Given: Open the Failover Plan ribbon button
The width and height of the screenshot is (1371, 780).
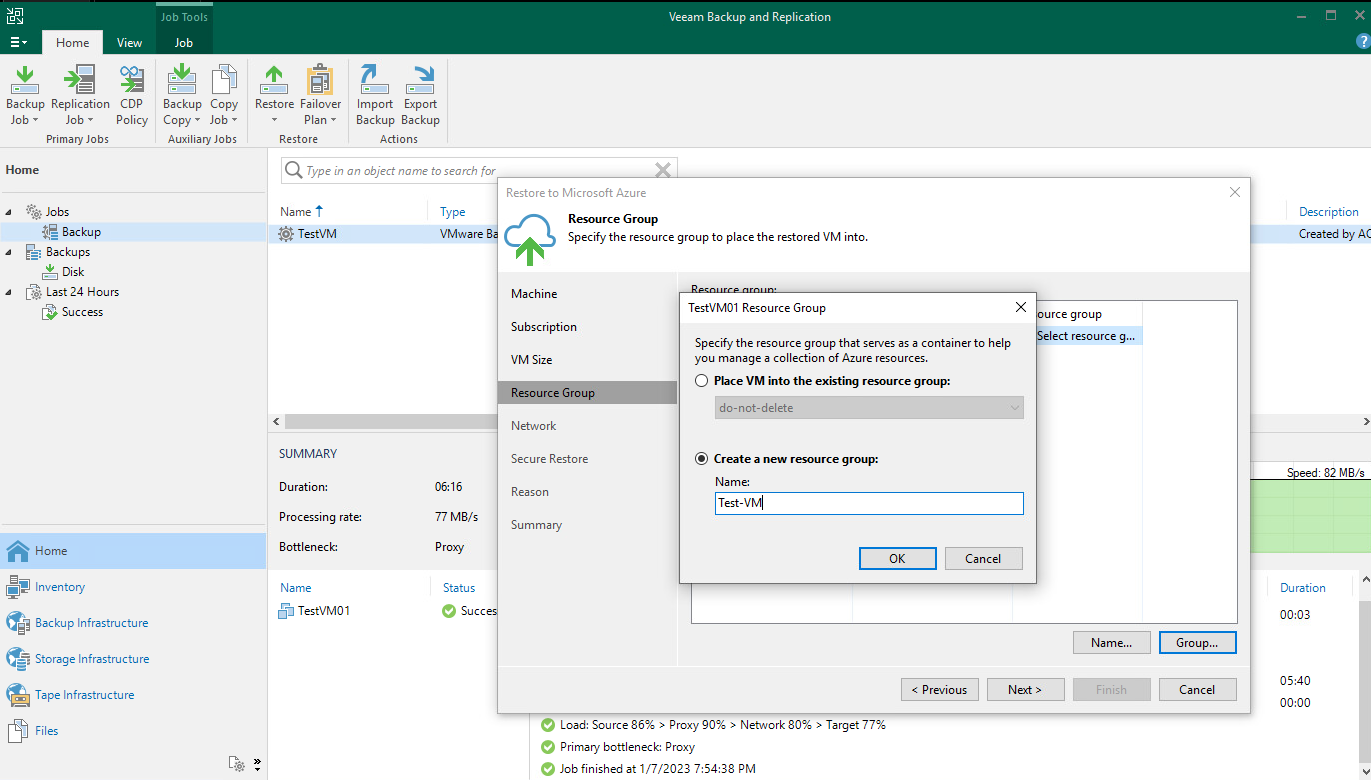Looking at the screenshot, I should [x=321, y=96].
